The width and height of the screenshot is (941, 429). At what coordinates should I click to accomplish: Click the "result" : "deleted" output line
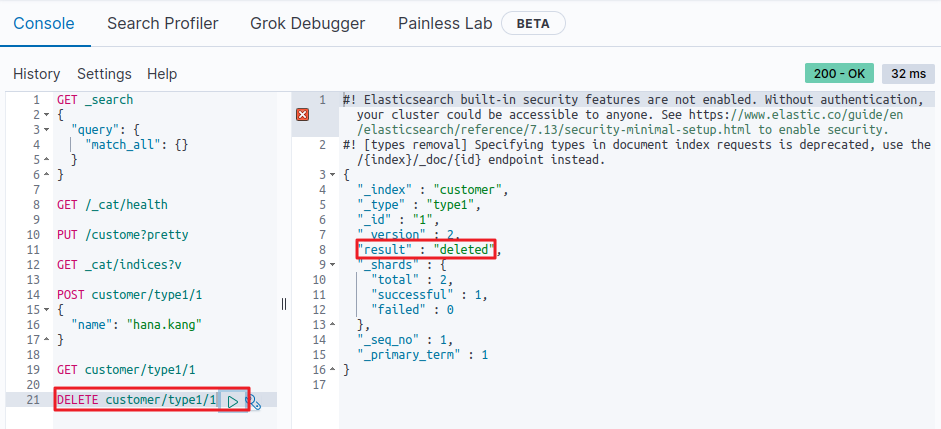[429, 250]
